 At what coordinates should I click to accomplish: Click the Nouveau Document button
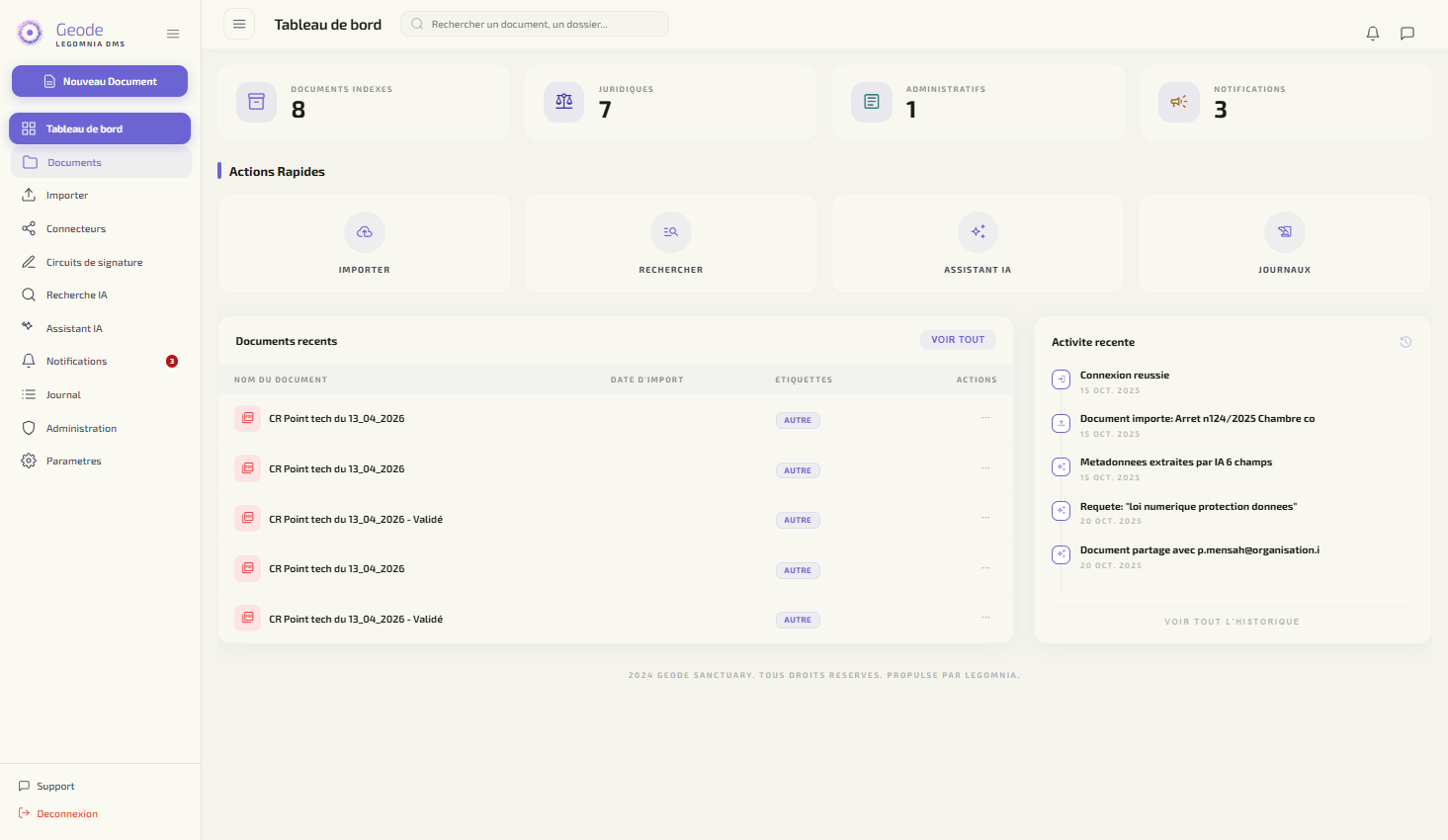[100, 81]
